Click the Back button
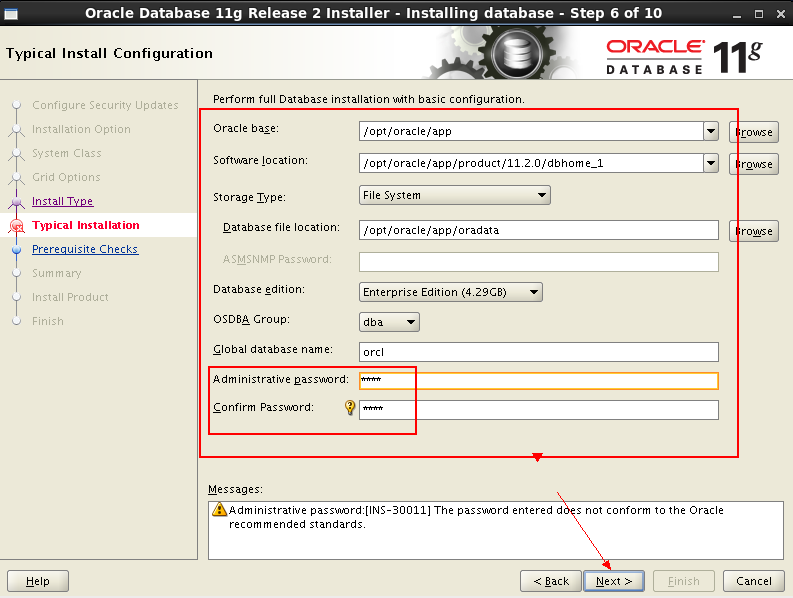This screenshot has height=598, width=793. 551,581
